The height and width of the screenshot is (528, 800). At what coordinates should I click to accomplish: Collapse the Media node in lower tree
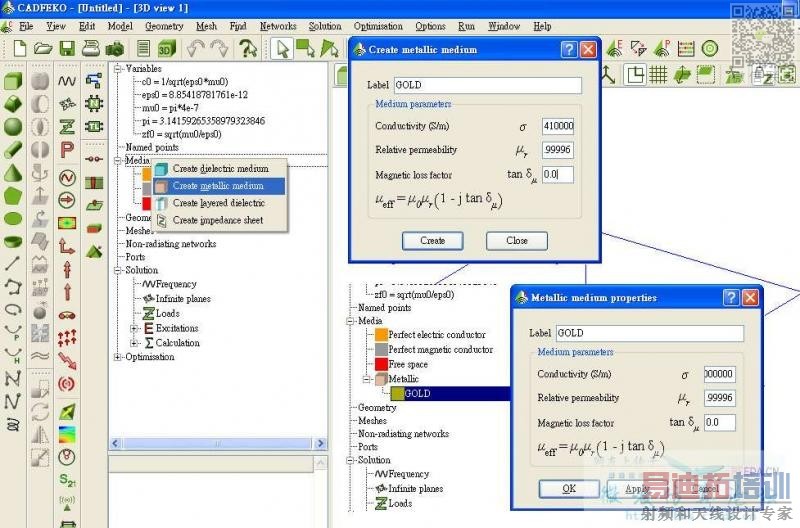point(351,321)
